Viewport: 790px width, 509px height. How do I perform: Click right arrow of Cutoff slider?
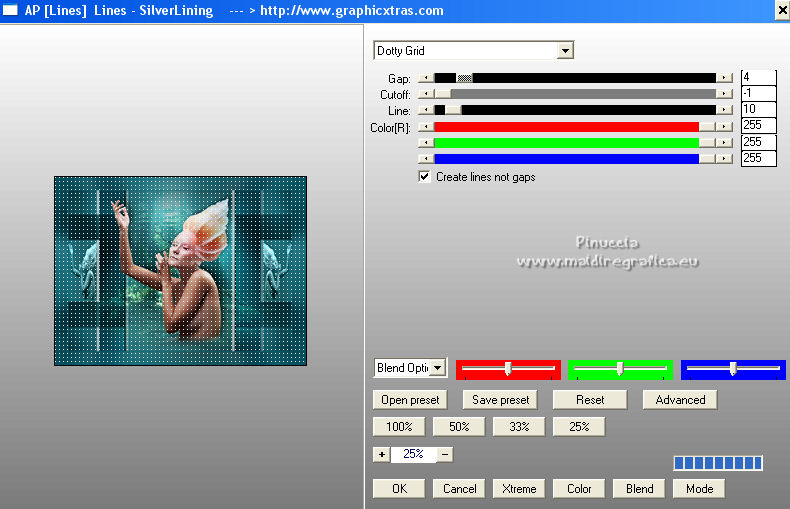click(725, 94)
